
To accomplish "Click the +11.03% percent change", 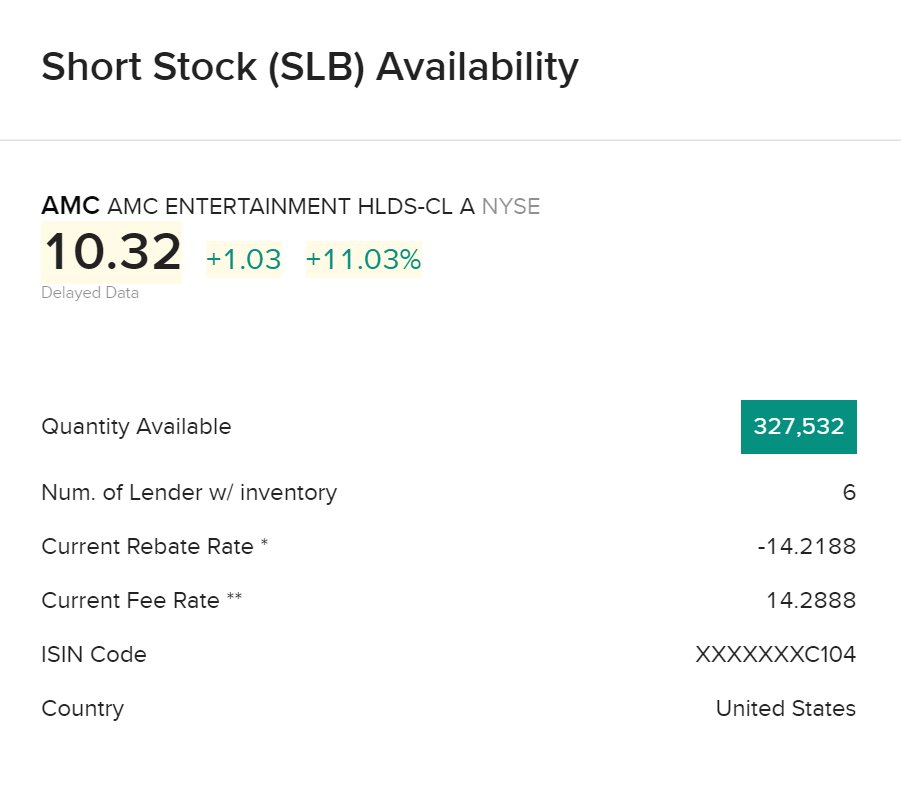I will pyautogui.click(x=363, y=260).
